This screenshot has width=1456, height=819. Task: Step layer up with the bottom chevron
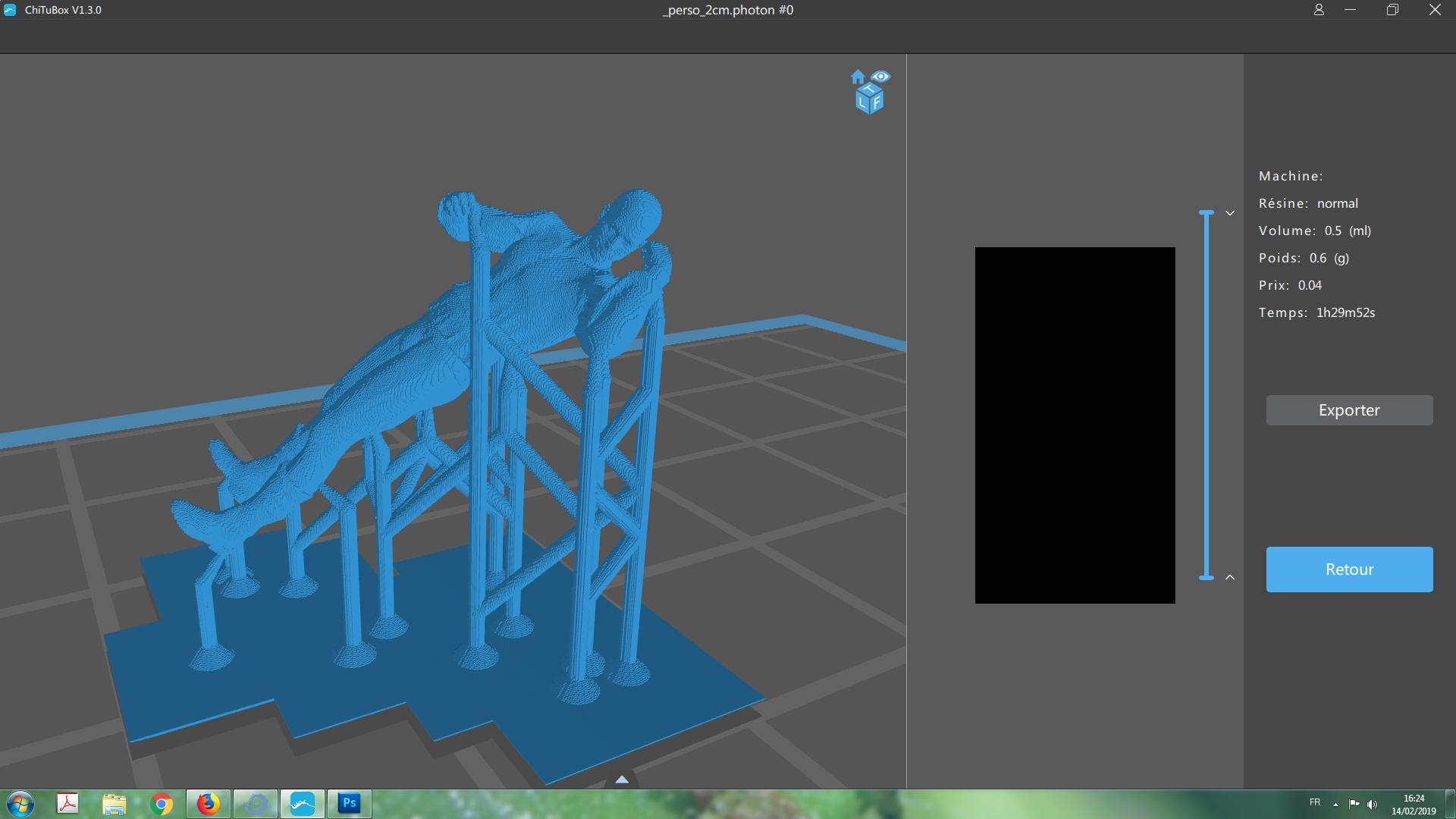pos(1230,577)
